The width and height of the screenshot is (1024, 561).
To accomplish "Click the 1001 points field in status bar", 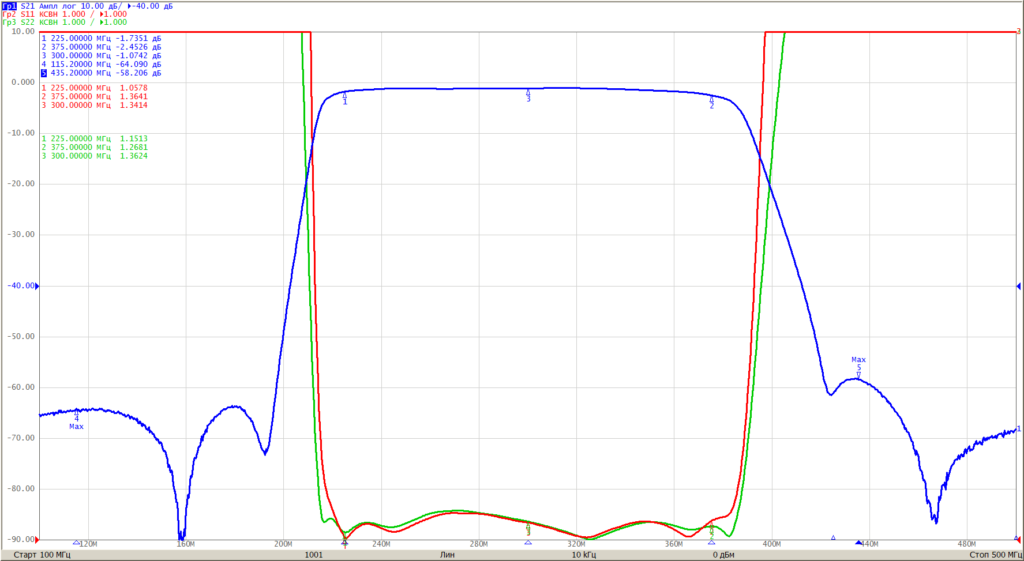I will tap(313, 554).
